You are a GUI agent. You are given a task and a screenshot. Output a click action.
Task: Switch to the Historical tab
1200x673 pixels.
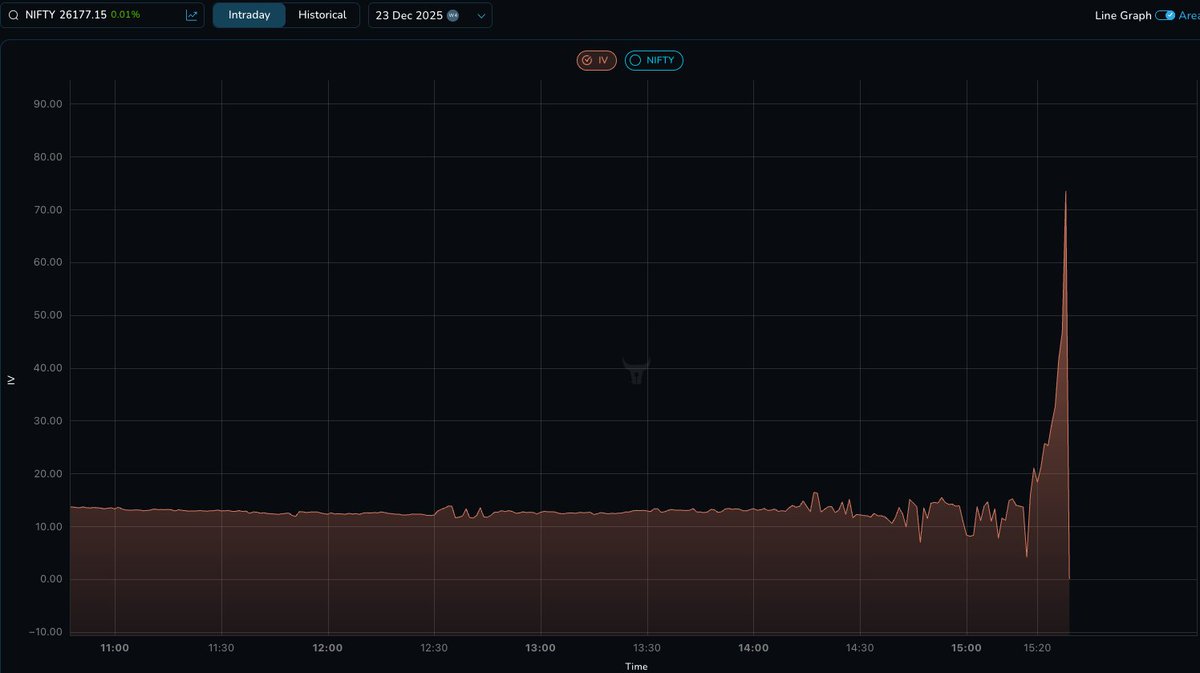click(322, 15)
